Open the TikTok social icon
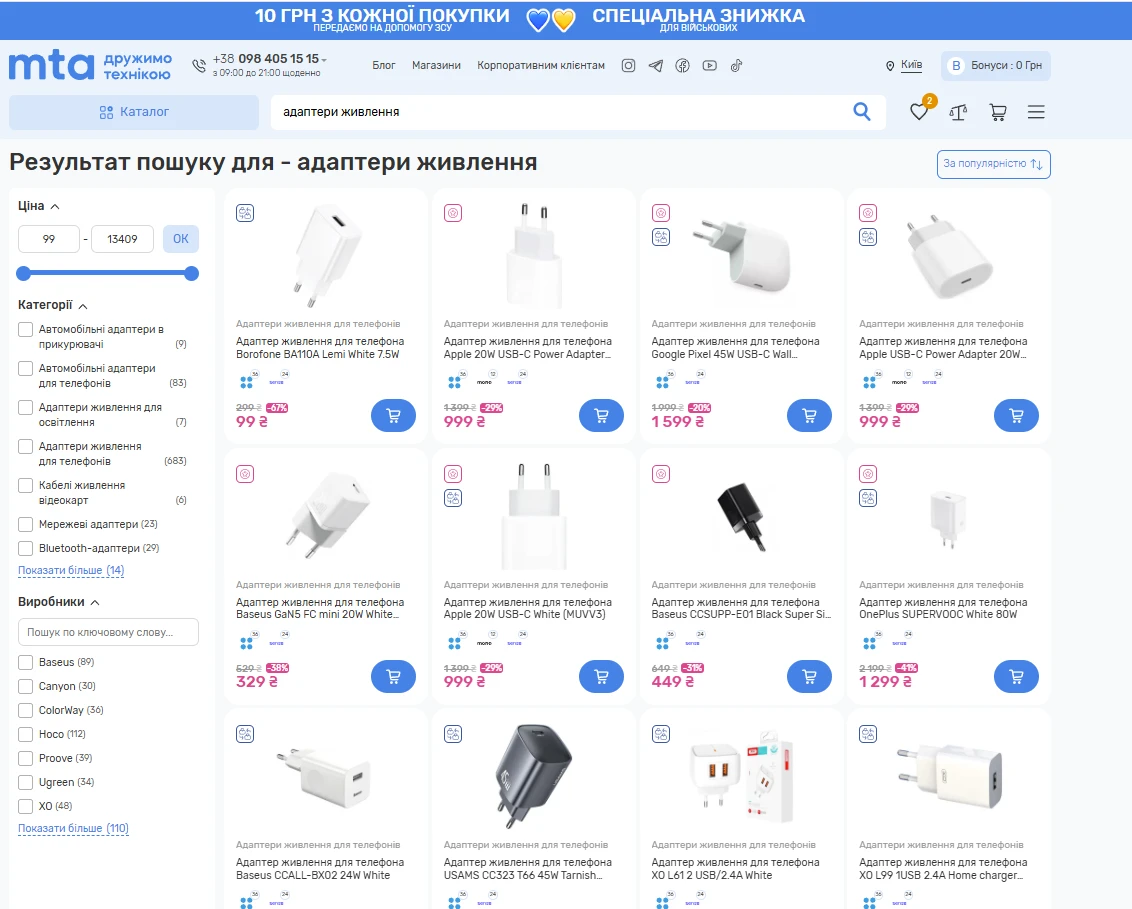 (x=736, y=66)
